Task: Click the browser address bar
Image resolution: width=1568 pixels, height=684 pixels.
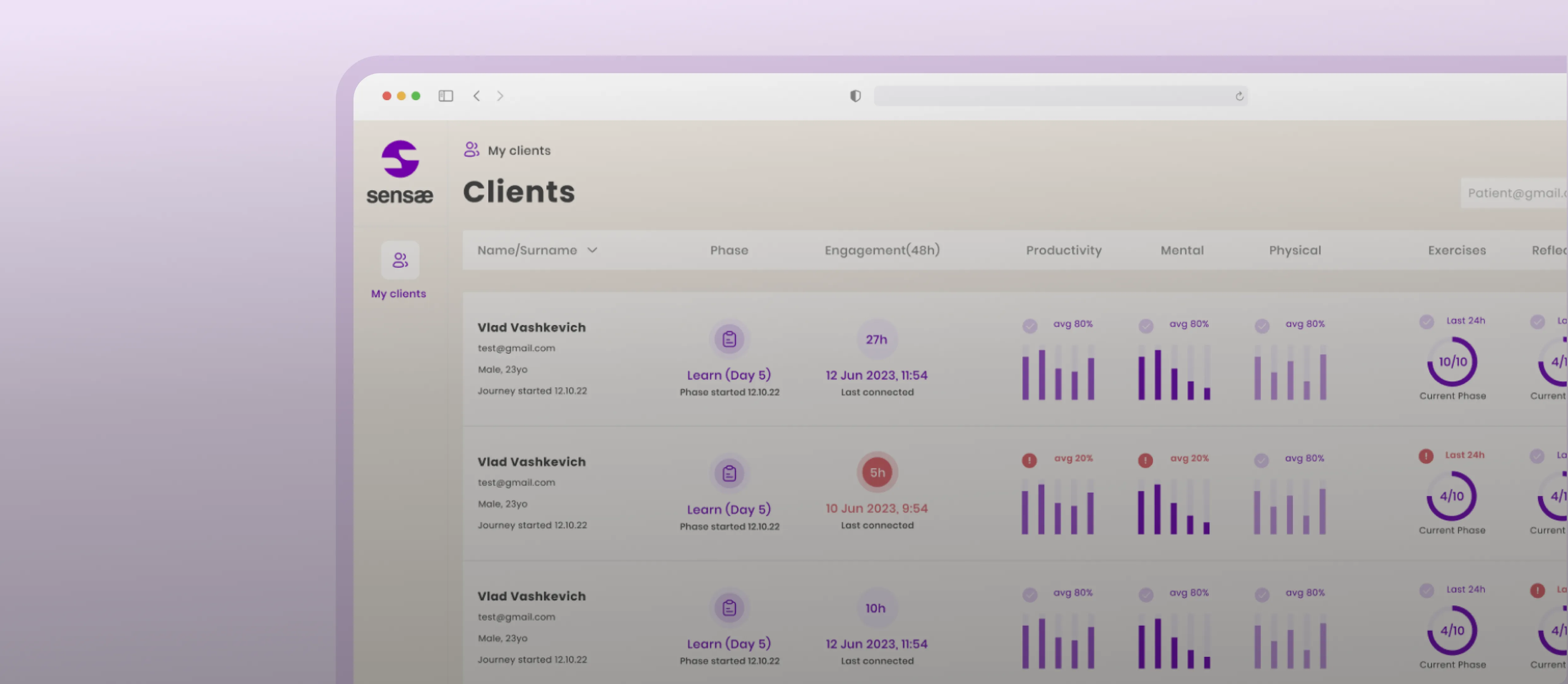Action: (1060, 96)
